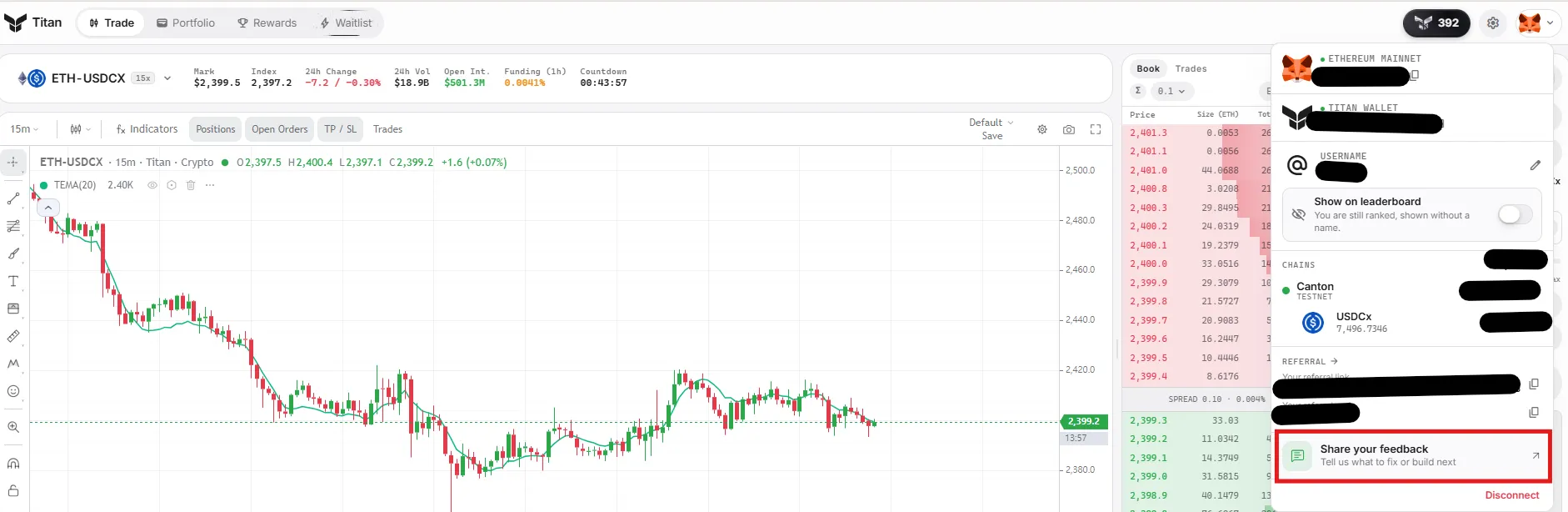Toggle Open Orders display on chart
This screenshot has width=1568, height=512.
click(280, 129)
